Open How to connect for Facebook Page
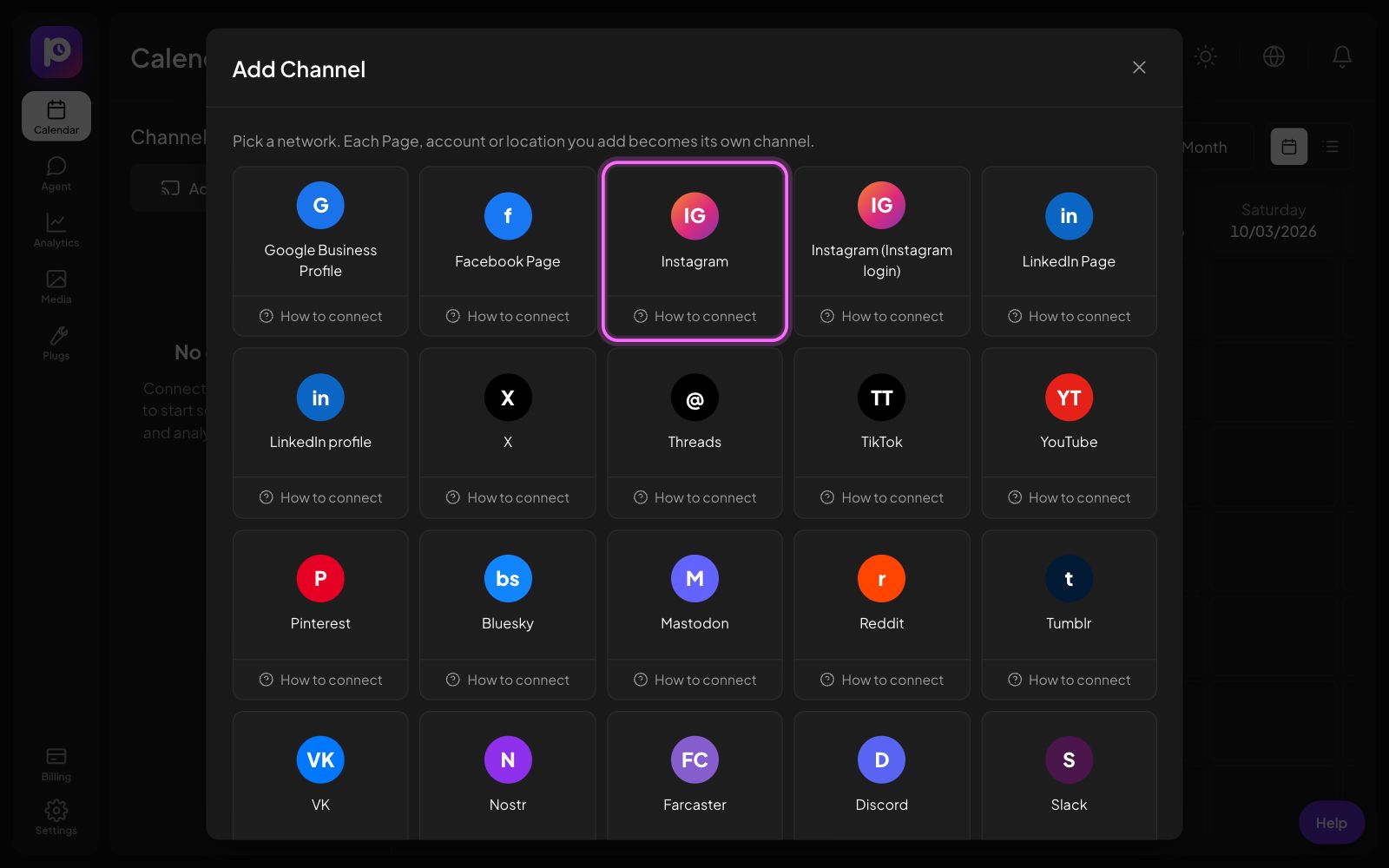The image size is (1389, 868). [508, 316]
